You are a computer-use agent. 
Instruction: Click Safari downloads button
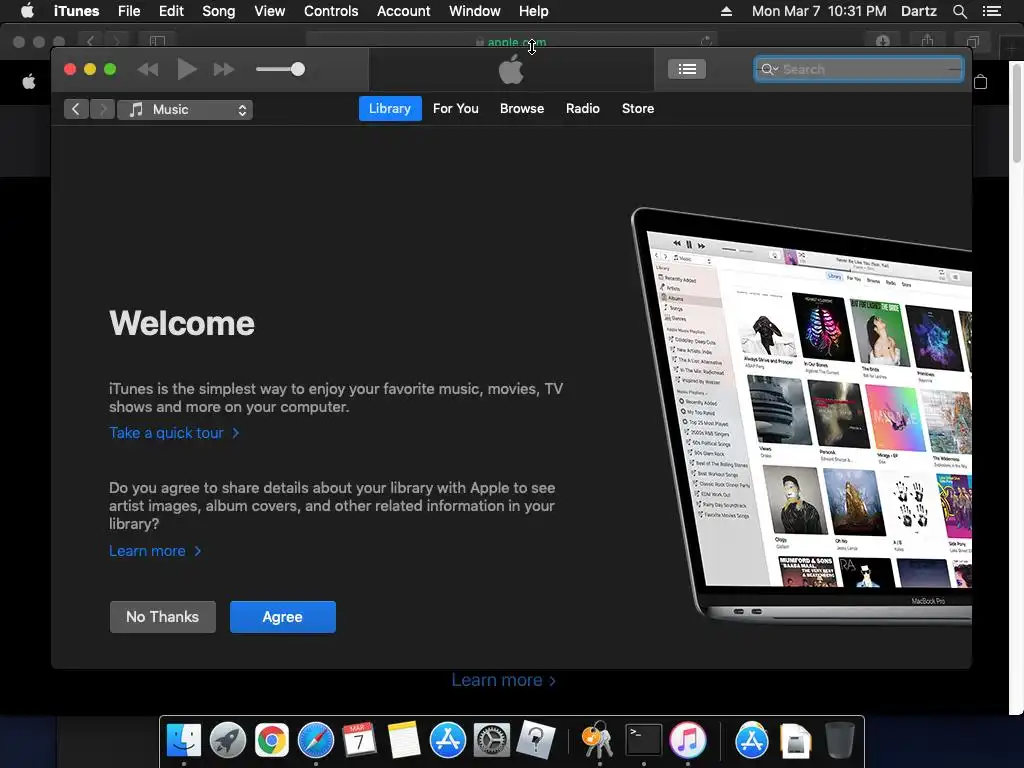click(x=883, y=41)
